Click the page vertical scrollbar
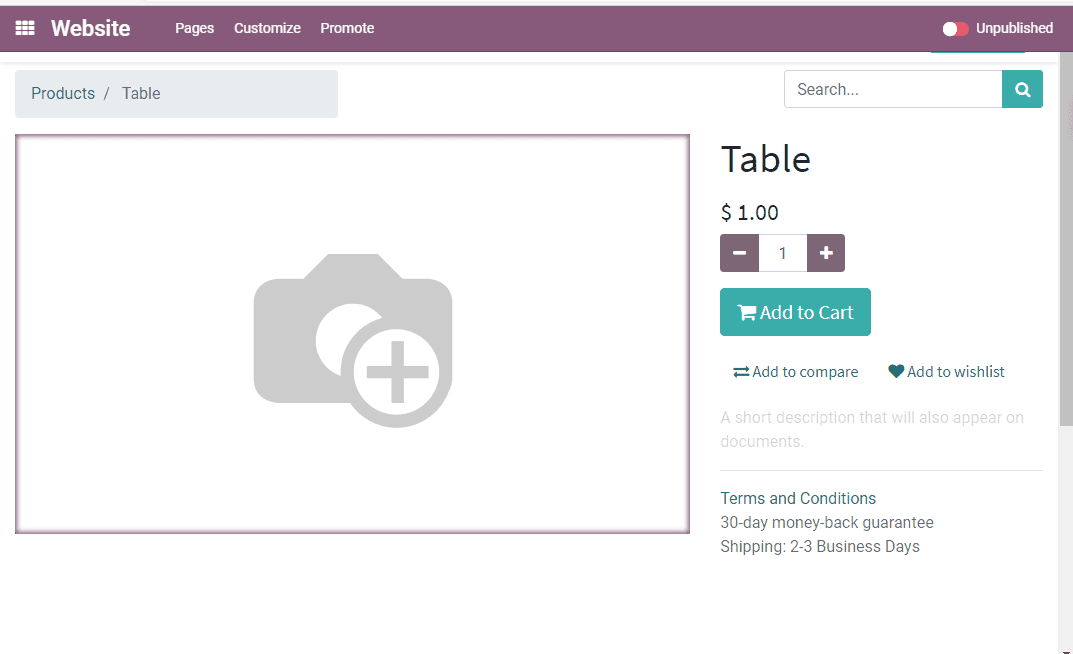 [x=1065, y=239]
